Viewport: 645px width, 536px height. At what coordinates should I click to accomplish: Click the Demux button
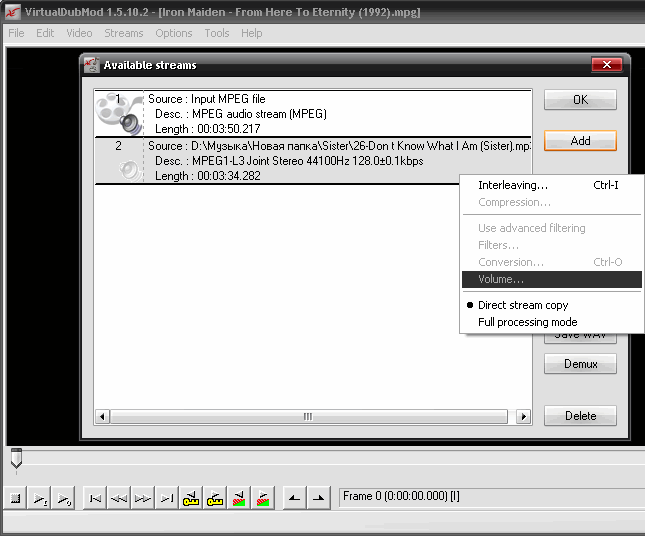click(x=580, y=364)
